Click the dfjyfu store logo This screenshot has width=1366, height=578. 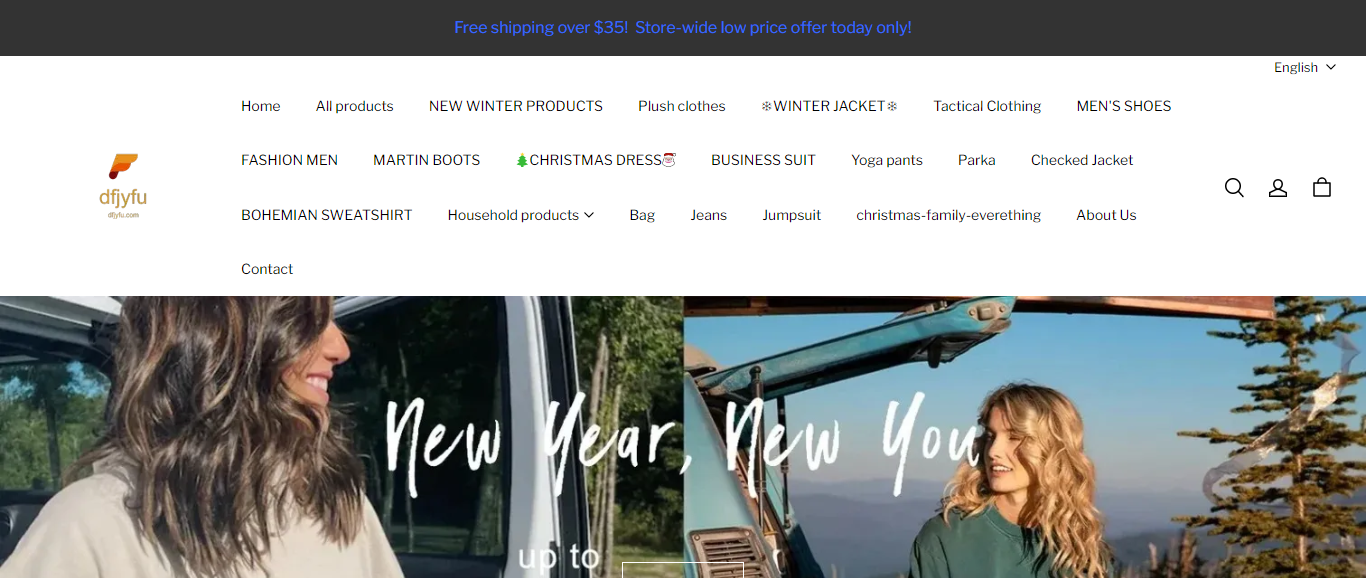[x=123, y=186]
